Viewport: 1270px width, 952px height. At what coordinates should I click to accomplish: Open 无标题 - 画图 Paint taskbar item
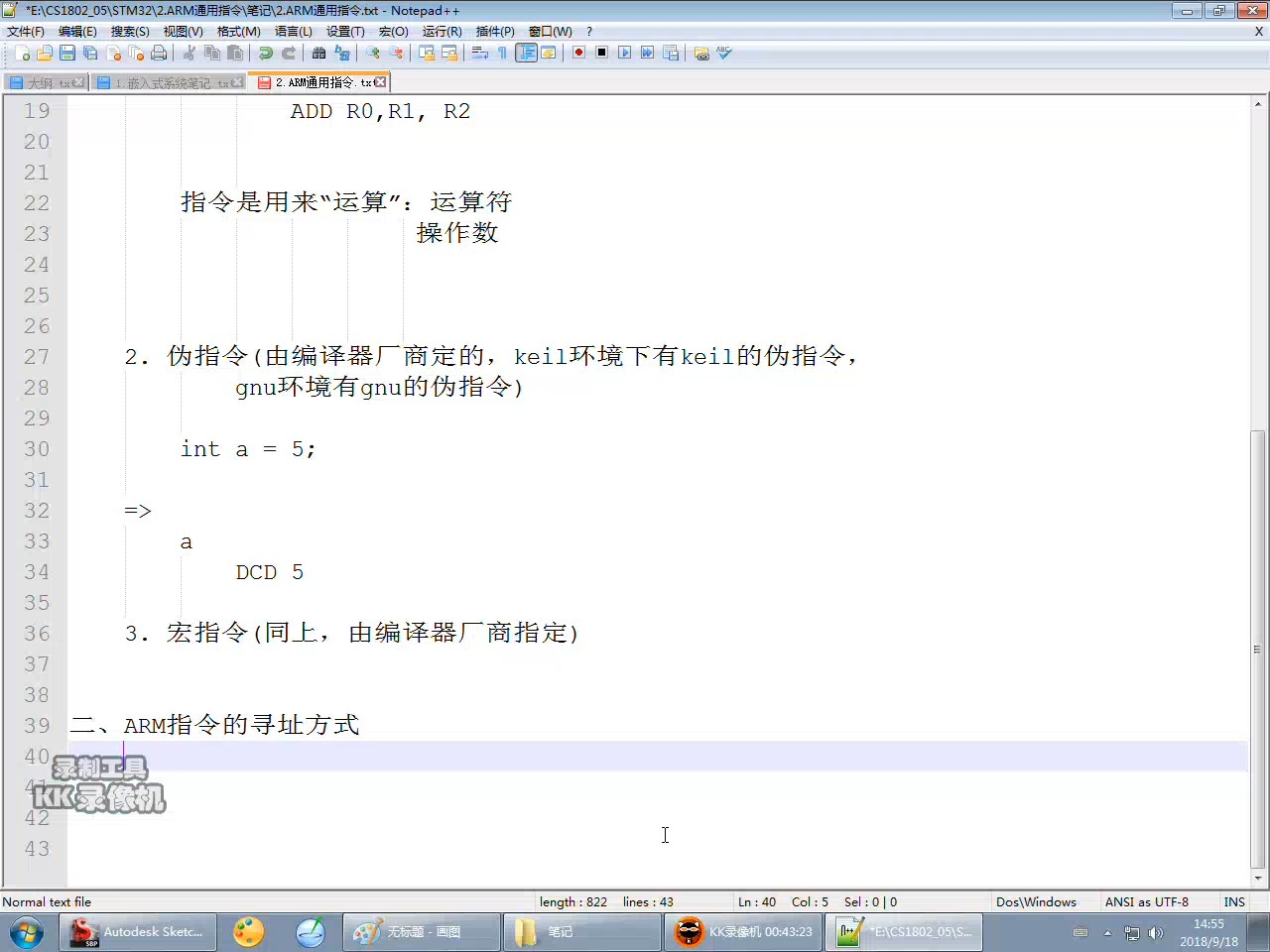click(x=422, y=932)
